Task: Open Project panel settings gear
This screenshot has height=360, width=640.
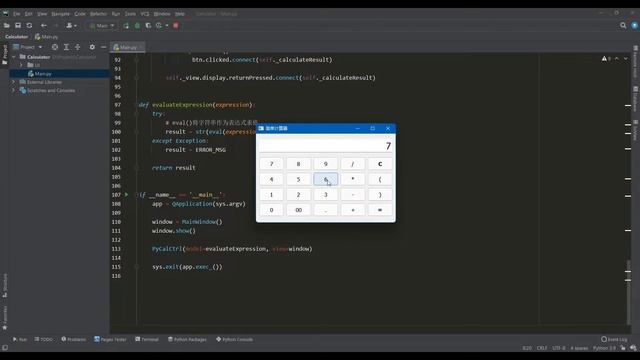Action: (x=92, y=47)
